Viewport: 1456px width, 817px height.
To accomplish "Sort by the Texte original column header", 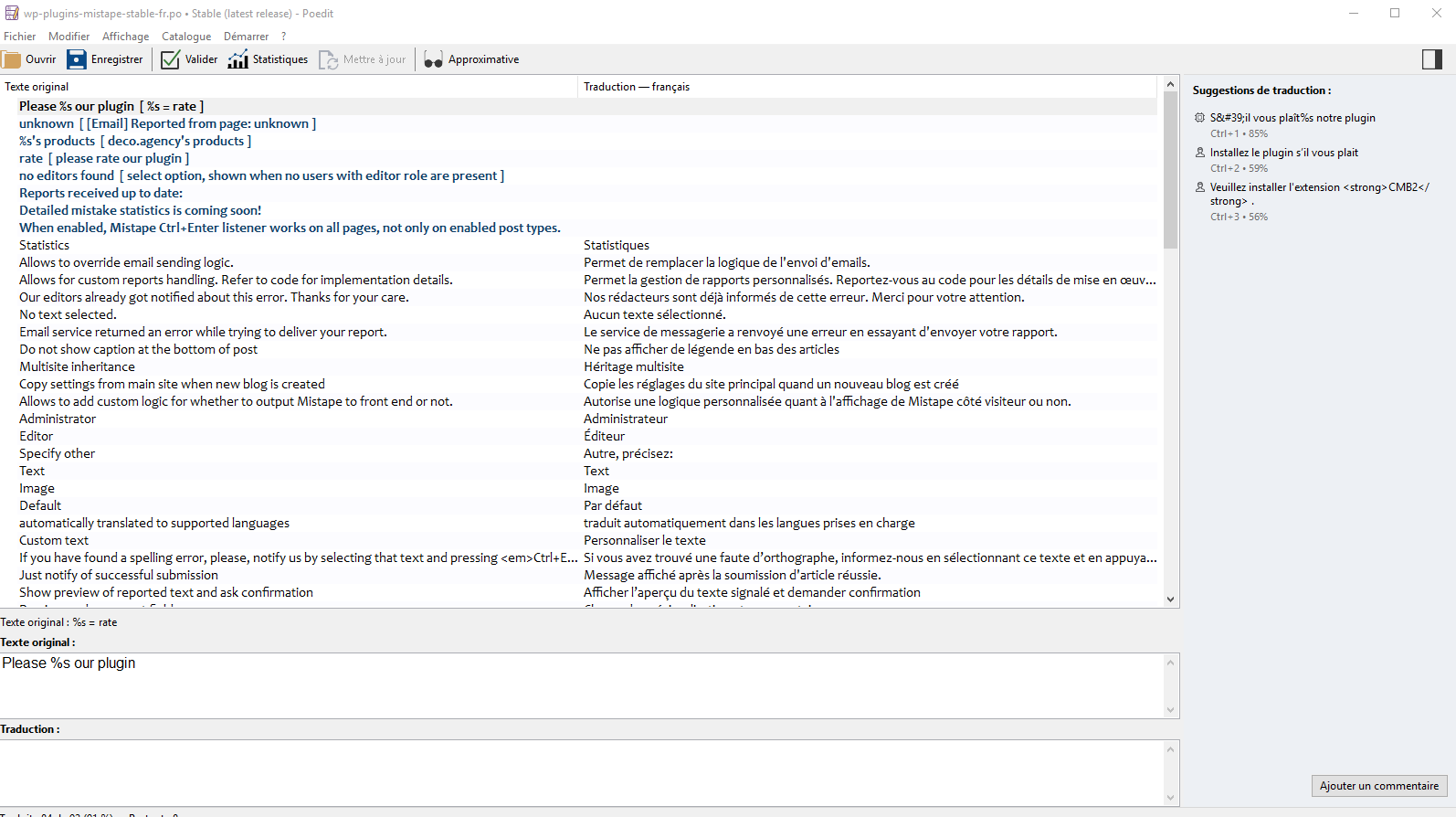I will [289, 87].
